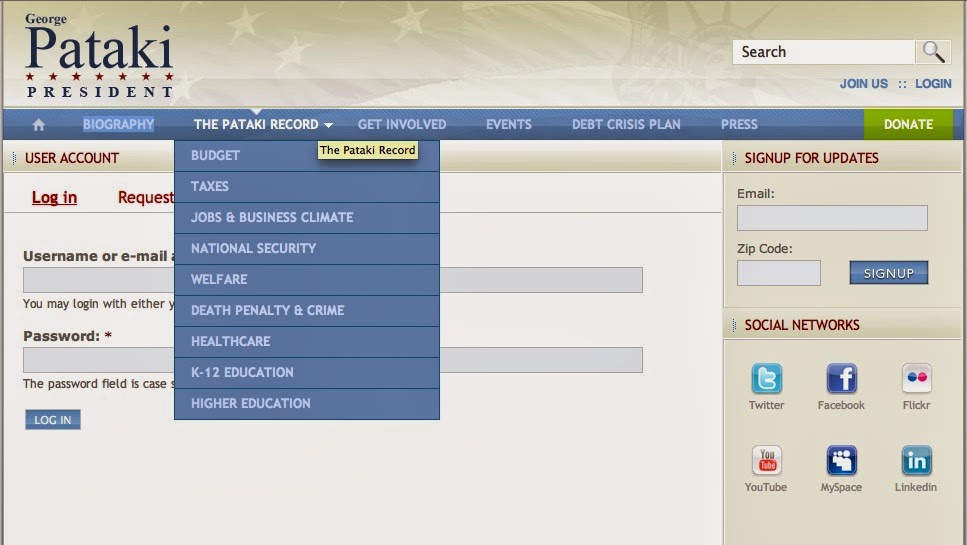The image size is (967, 545).
Task: Click the Flickr text label
Action: coord(916,405)
